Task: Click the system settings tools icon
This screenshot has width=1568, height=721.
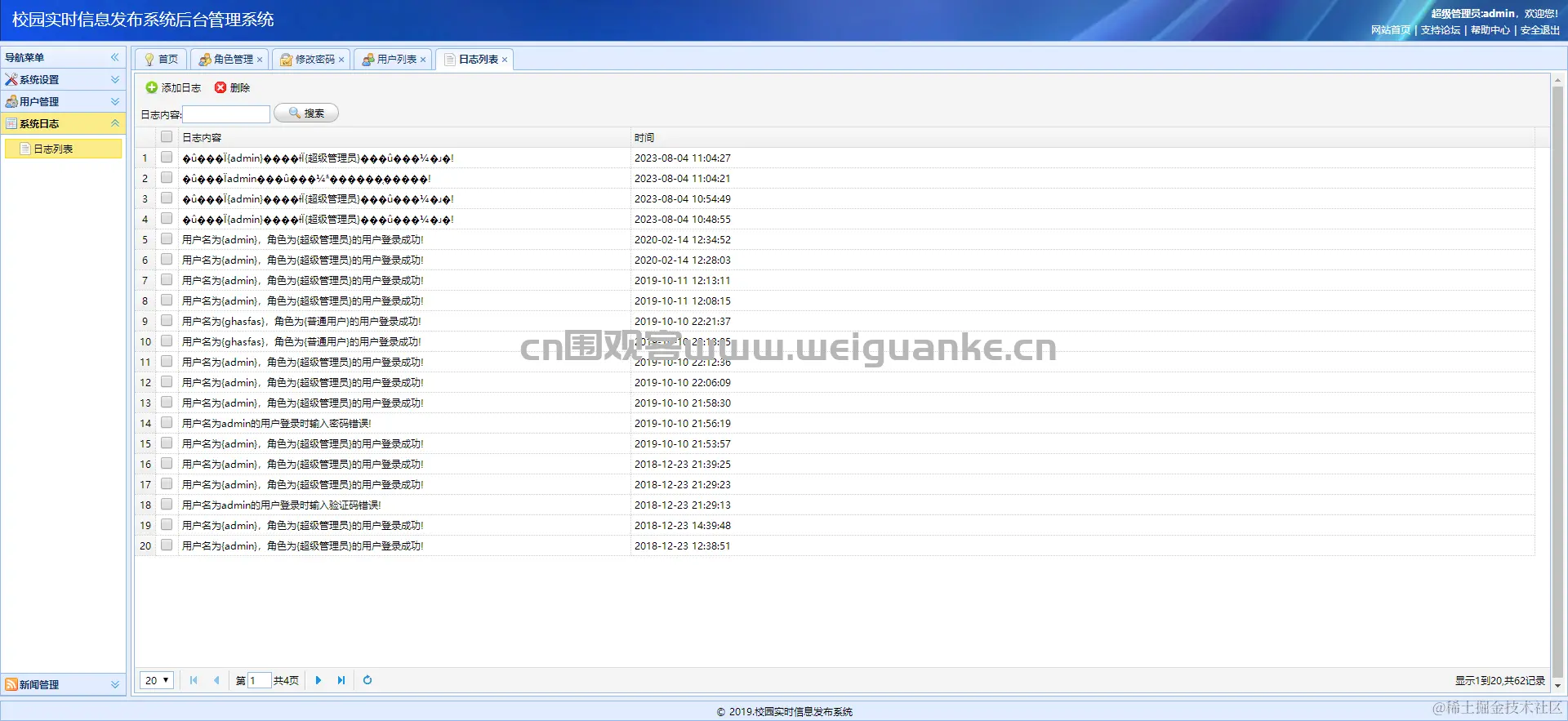Action: (11, 79)
